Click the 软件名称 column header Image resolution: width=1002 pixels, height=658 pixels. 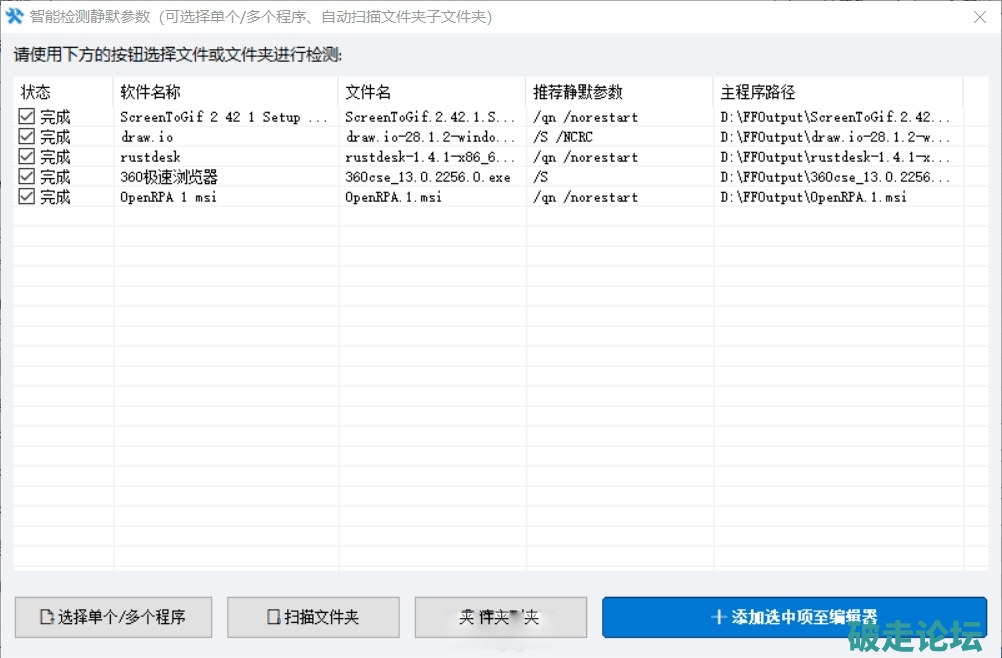[x=150, y=92]
